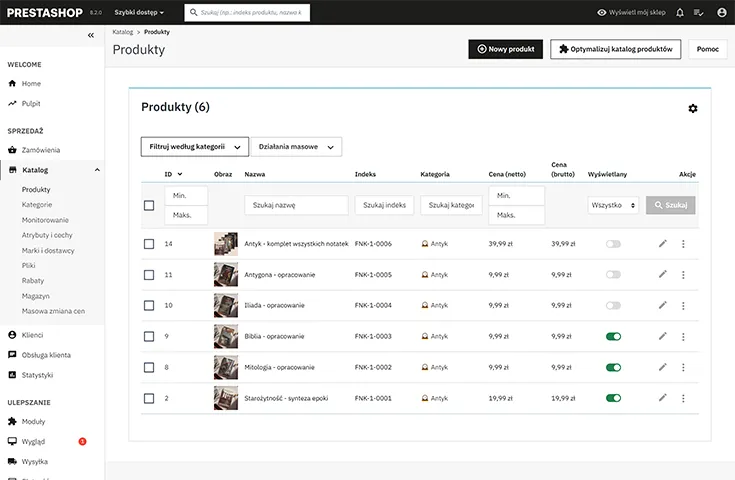This screenshot has width=735, height=480.
Task: Open more actions for Antygona row
Action: point(683,275)
